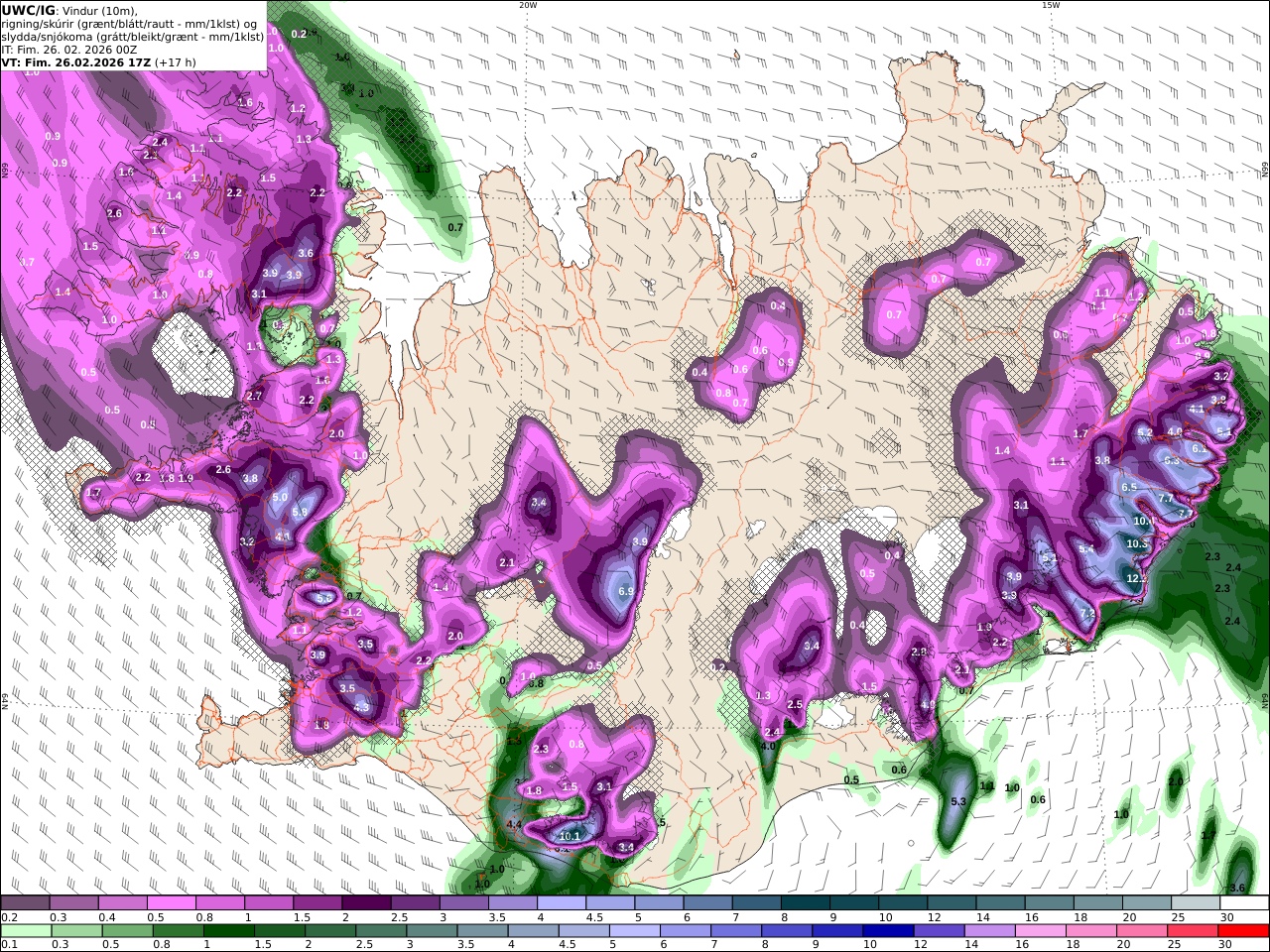The image size is (1270, 952).
Task: Click the '4.4' value on the southwest coast
Action: click(514, 824)
